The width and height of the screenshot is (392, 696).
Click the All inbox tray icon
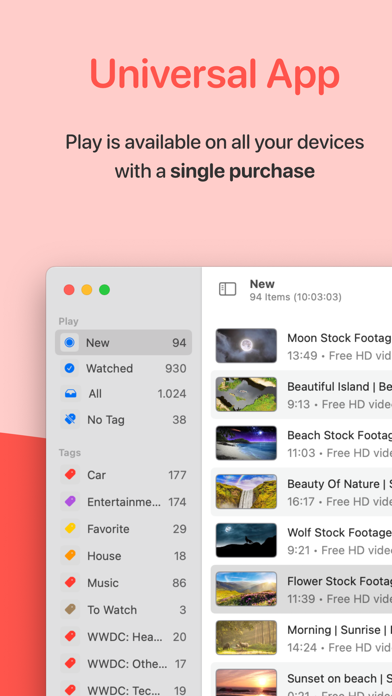coord(70,394)
